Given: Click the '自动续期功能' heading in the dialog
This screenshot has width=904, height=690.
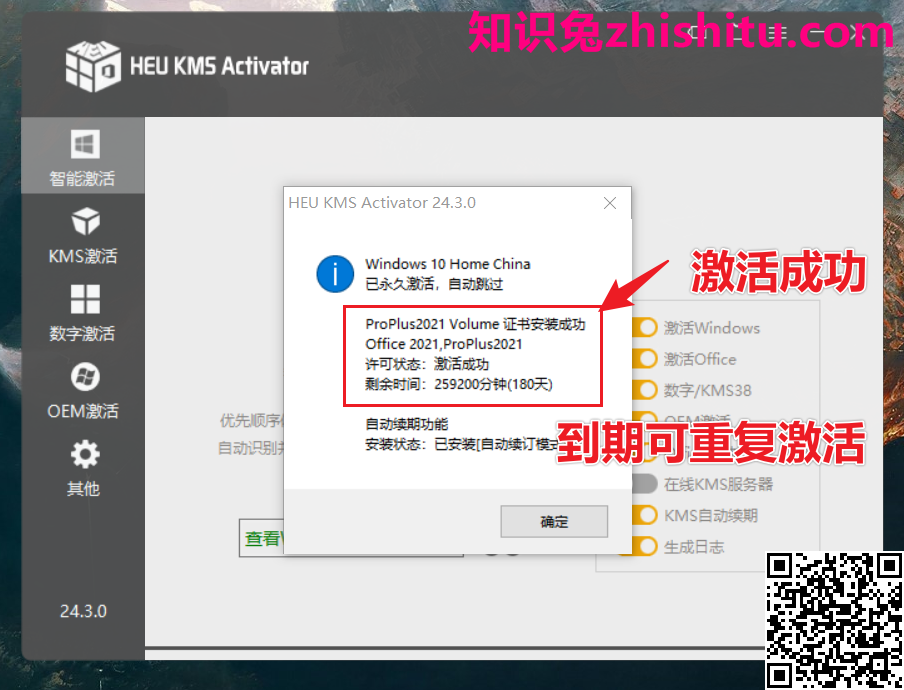Looking at the screenshot, I should [x=406, y=424].
